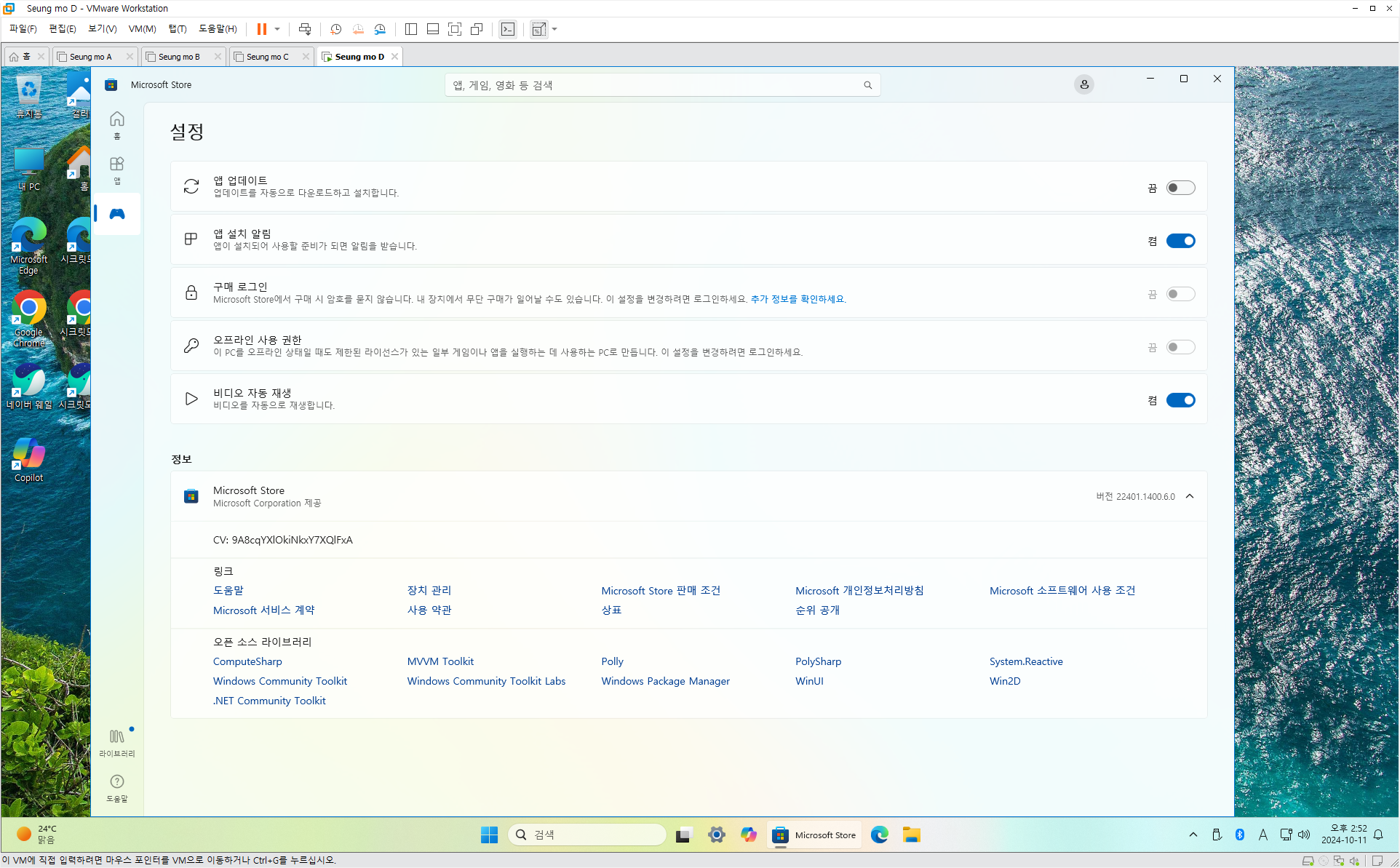Open VMware stretch options dropdown arrow
The height and width of the screenshot is (868, 1400).
[554, 29]
